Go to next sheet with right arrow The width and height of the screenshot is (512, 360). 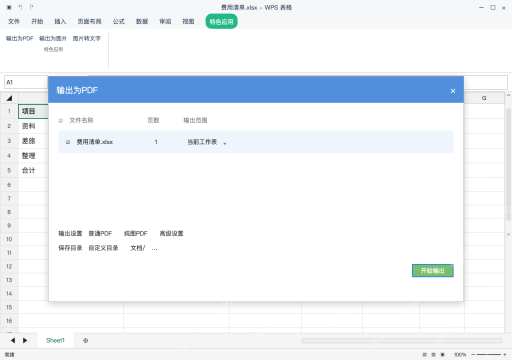(x=25, y=340)
